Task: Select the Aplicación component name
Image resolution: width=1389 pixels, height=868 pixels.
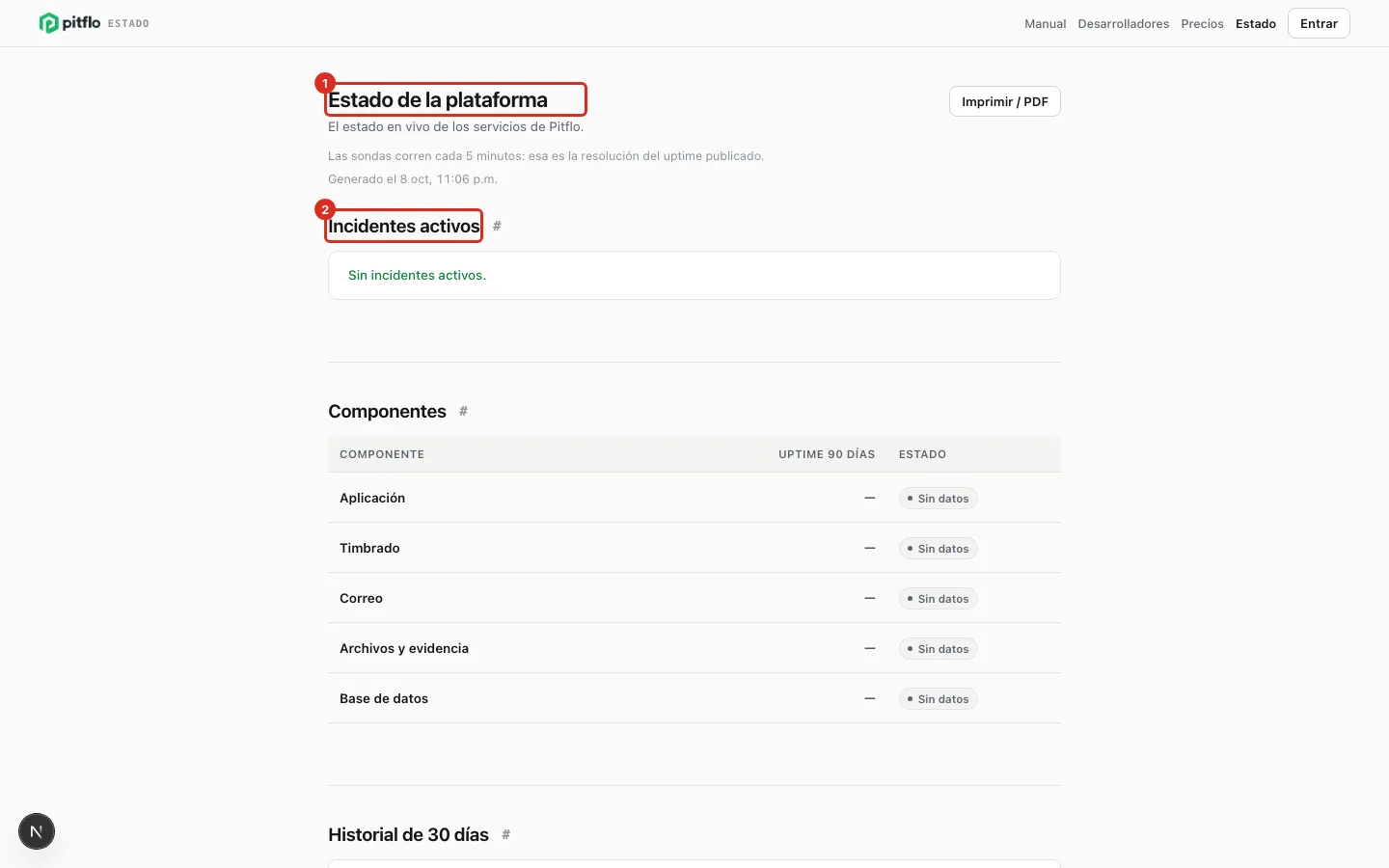Action: click(372, 498)
